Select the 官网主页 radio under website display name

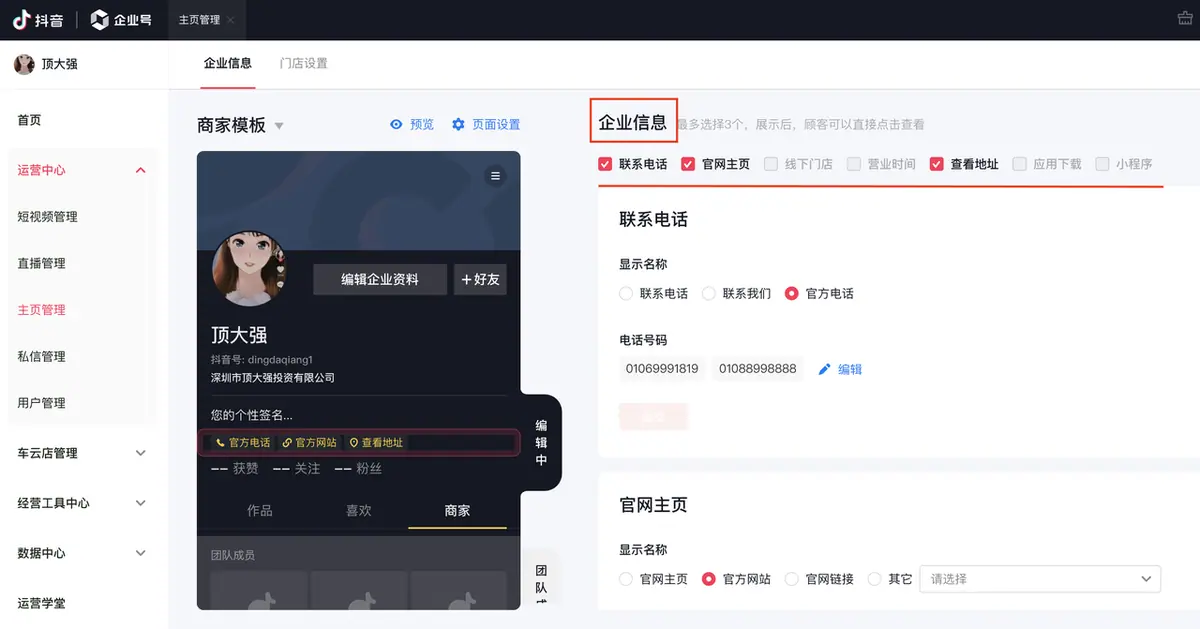coord(626,579)
